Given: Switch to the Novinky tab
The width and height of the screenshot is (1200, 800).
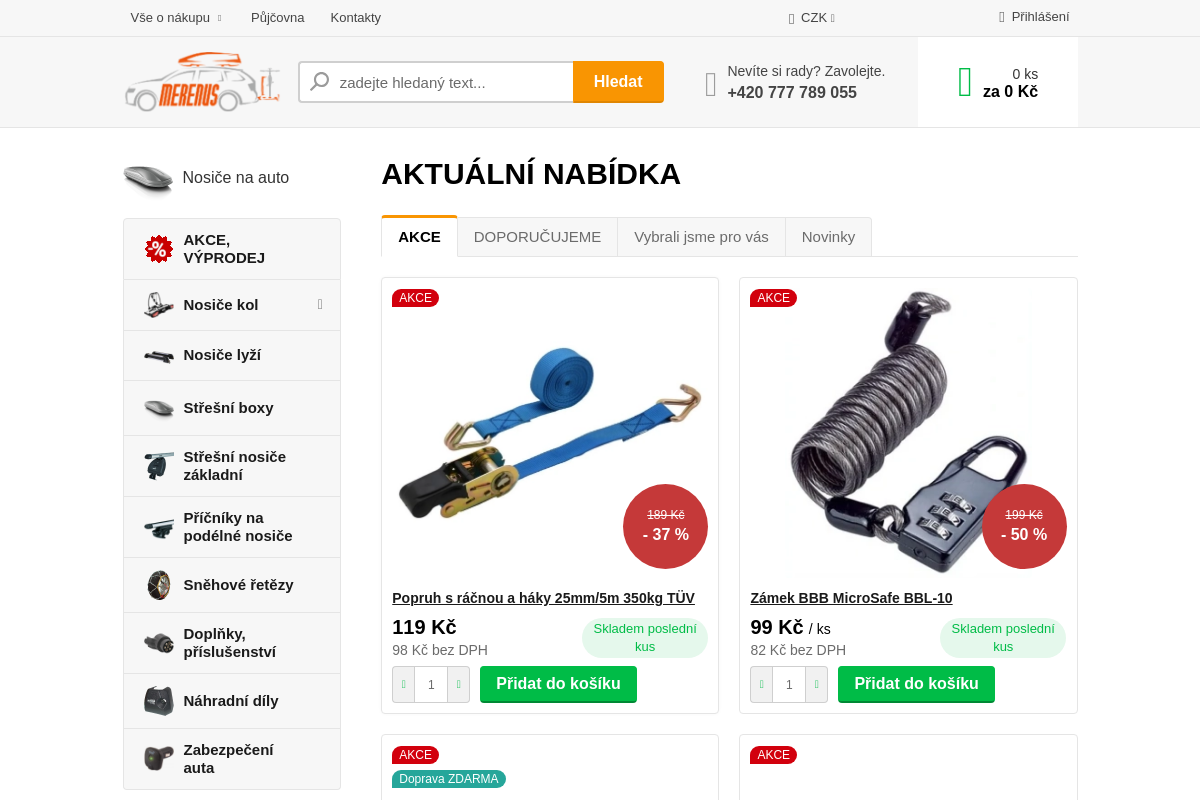Looking at the screenshot, I should pos(828,237).
